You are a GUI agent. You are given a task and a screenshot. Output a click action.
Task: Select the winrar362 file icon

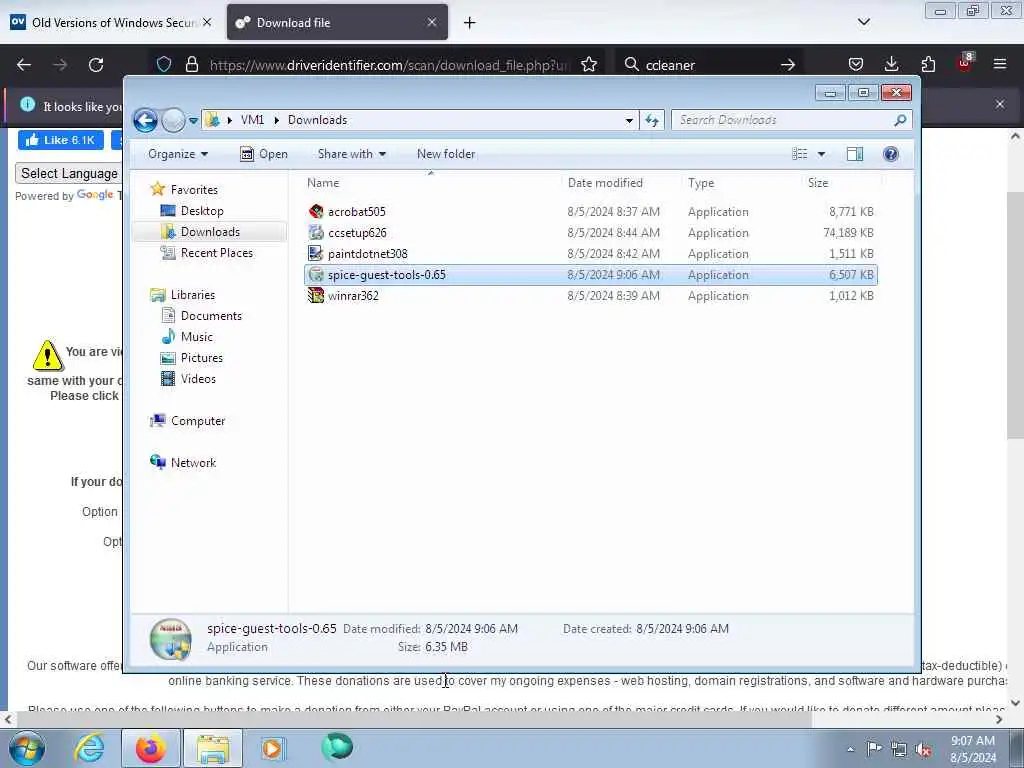click(x=316, y=296)
